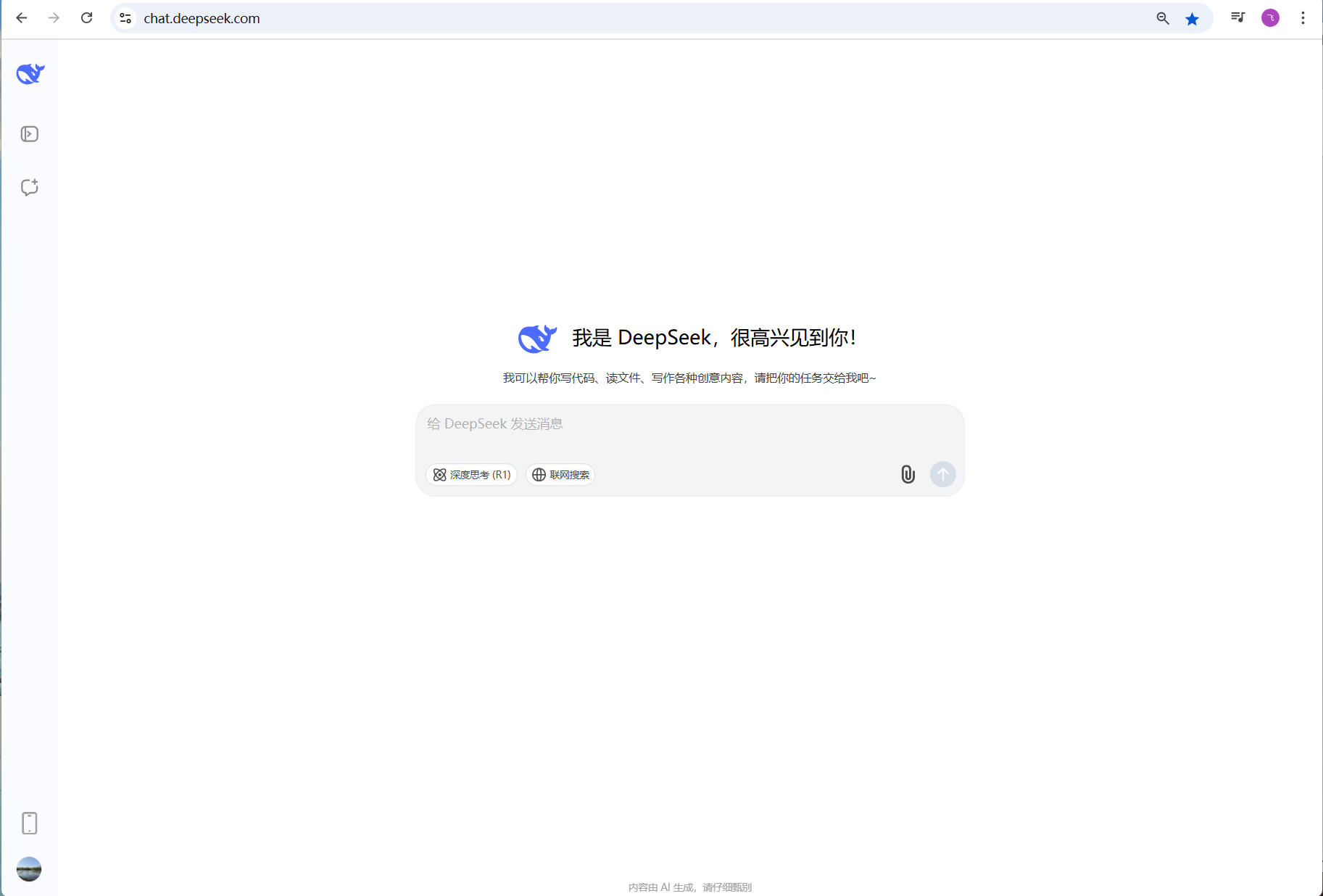Reload the current page

point(86,18)
